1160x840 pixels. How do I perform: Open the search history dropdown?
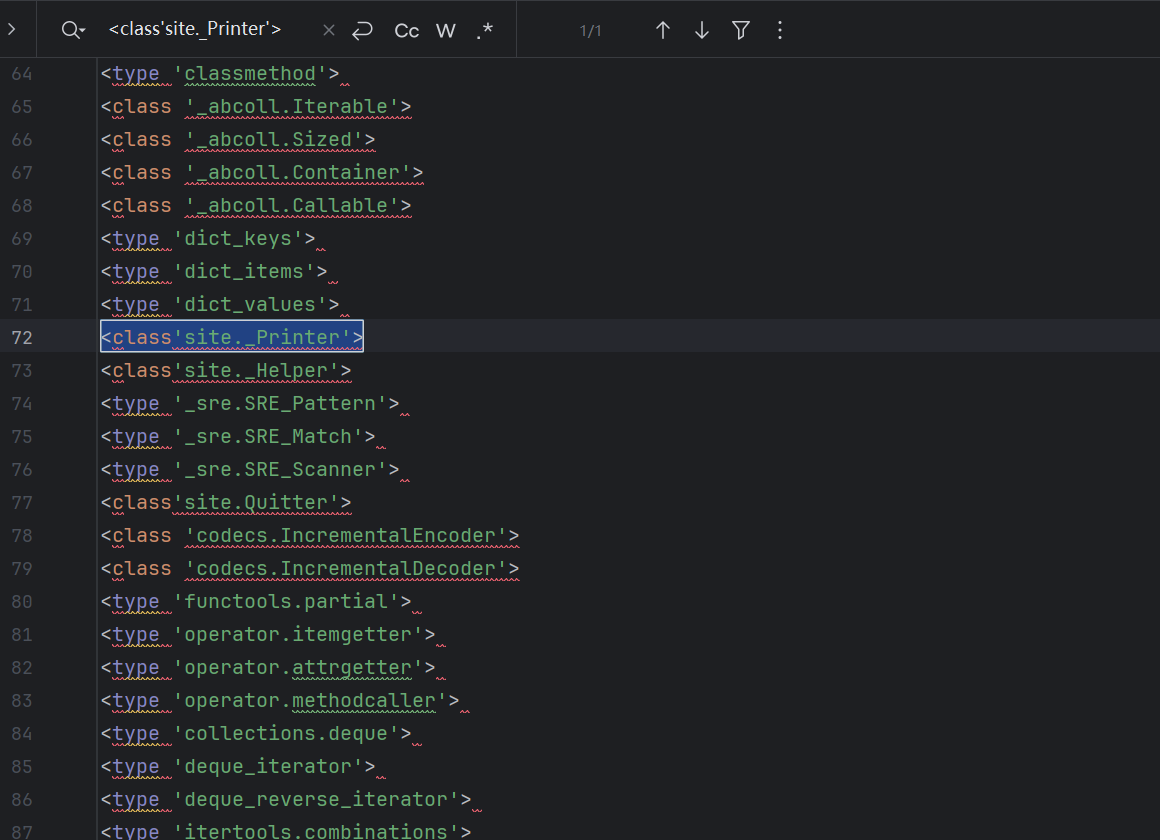(73, 30)
